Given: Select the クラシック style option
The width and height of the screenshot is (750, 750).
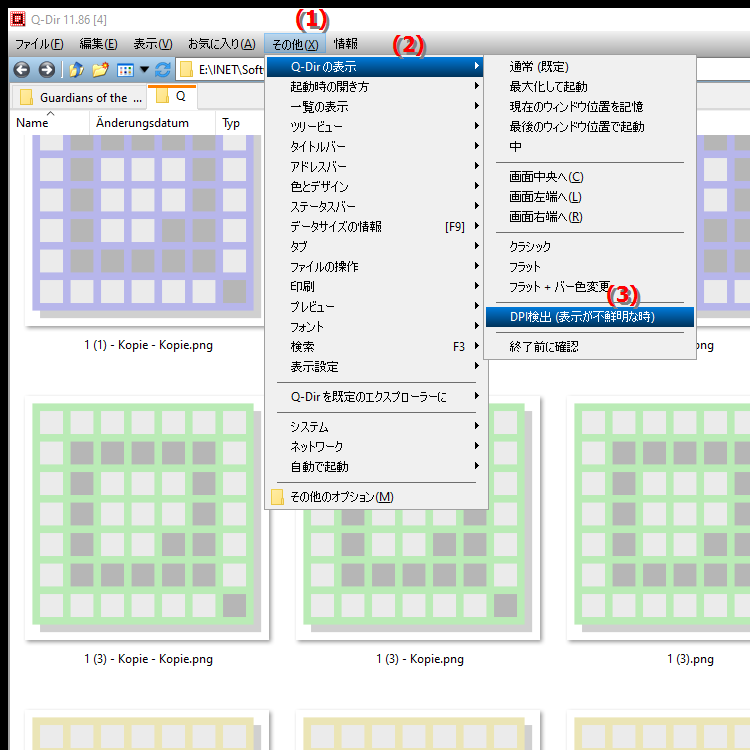Looking at the screenshot, I should pyautogui.click(x=530, y=247).
